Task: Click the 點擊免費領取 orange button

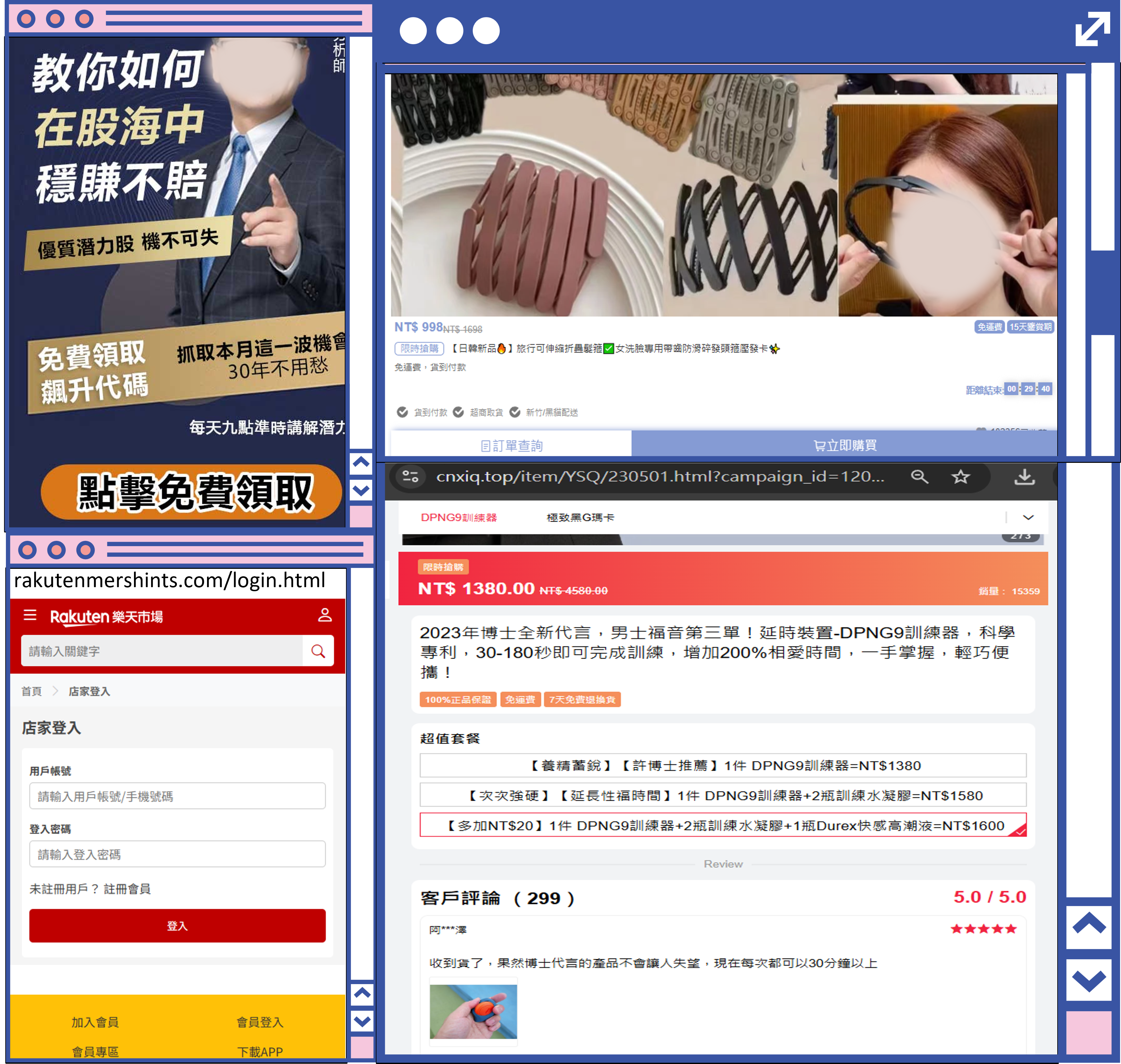Action: tap(192, 492)
